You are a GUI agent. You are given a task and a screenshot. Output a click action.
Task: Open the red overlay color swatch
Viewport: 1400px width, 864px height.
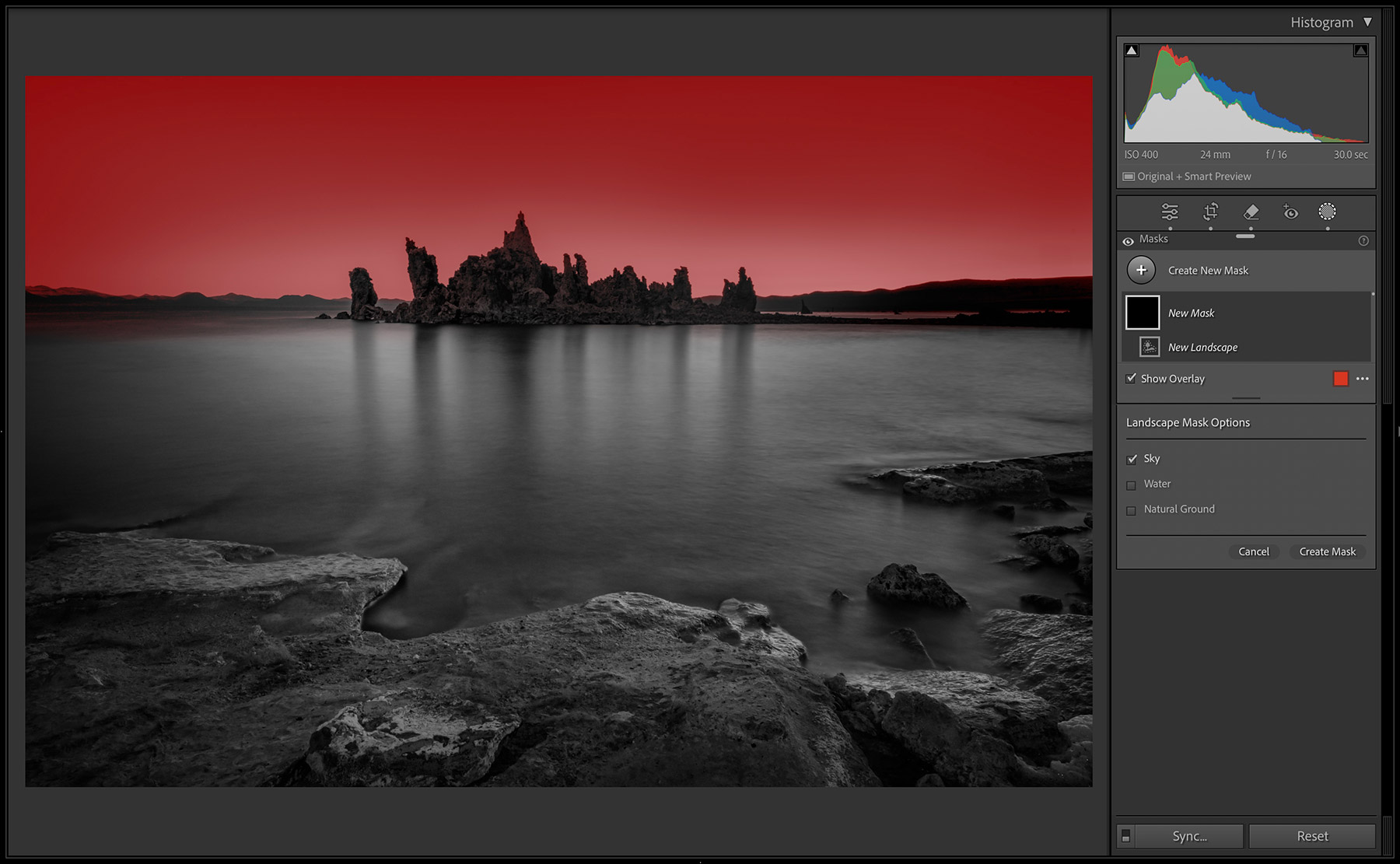pyautogui.click(x=1341, y=379)
